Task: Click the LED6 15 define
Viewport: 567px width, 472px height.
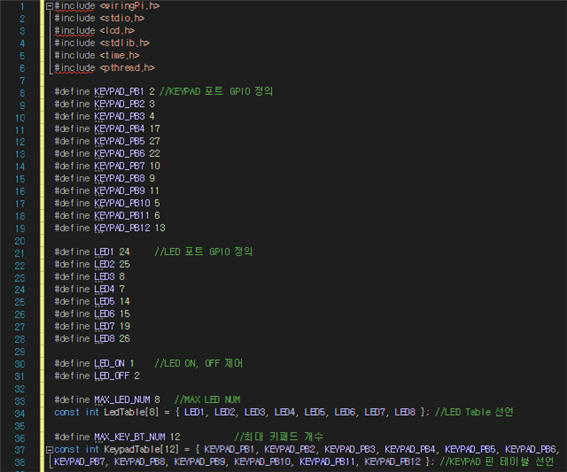Action: coord(92,314)
